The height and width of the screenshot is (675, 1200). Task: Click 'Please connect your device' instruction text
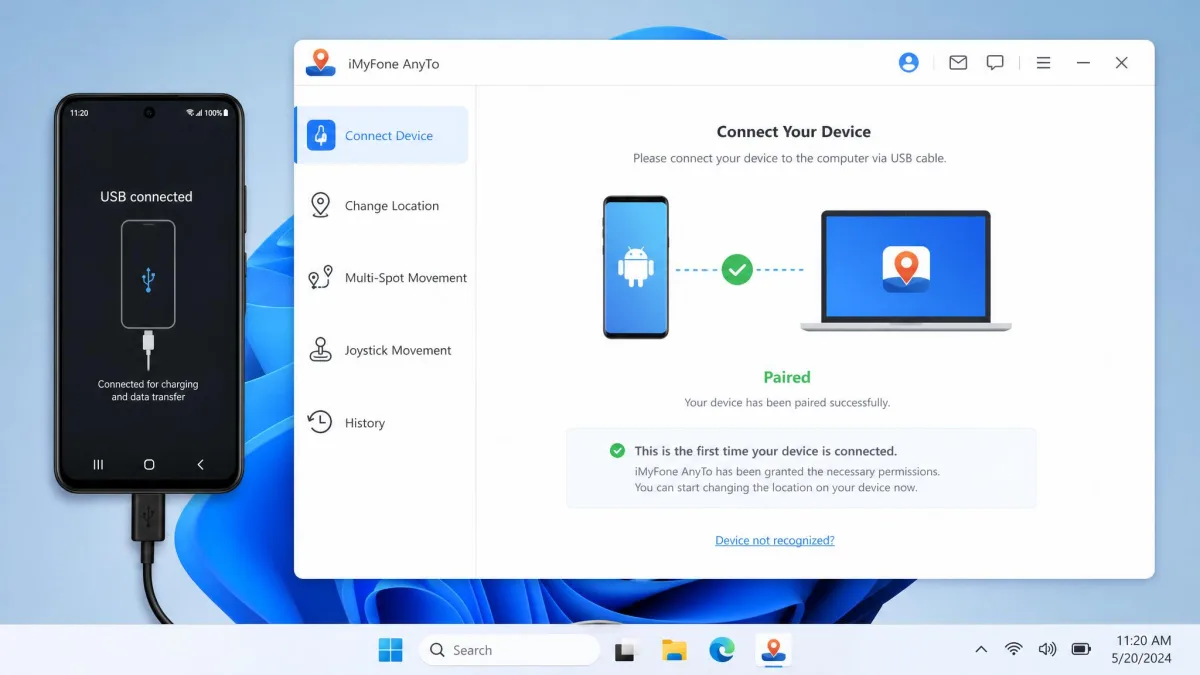(x=790, y=158)
